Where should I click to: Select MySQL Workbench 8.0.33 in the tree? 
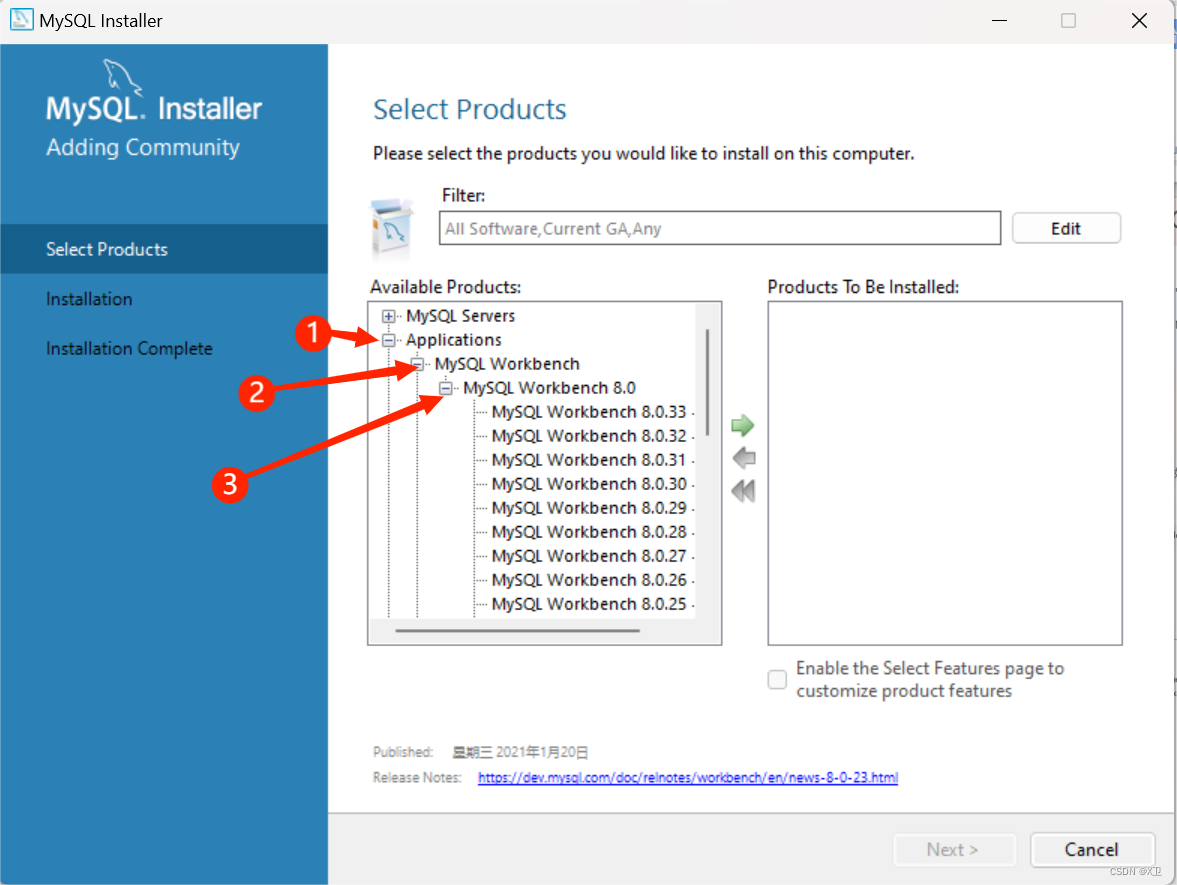589,411
